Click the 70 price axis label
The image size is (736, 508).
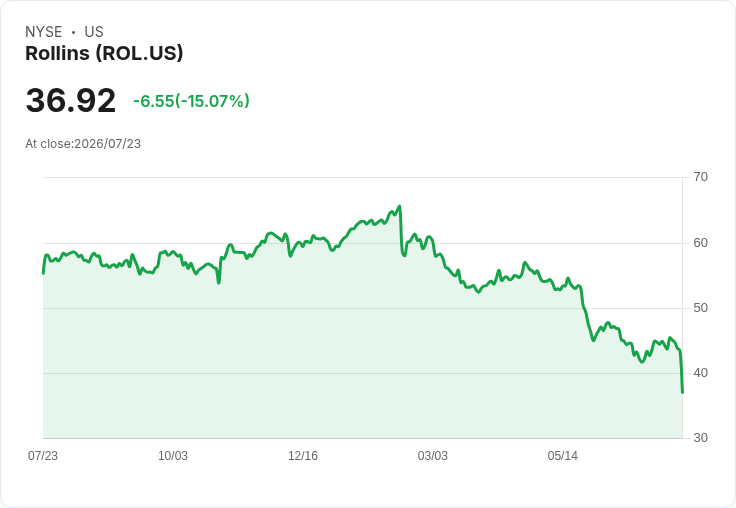pos(700,177)
